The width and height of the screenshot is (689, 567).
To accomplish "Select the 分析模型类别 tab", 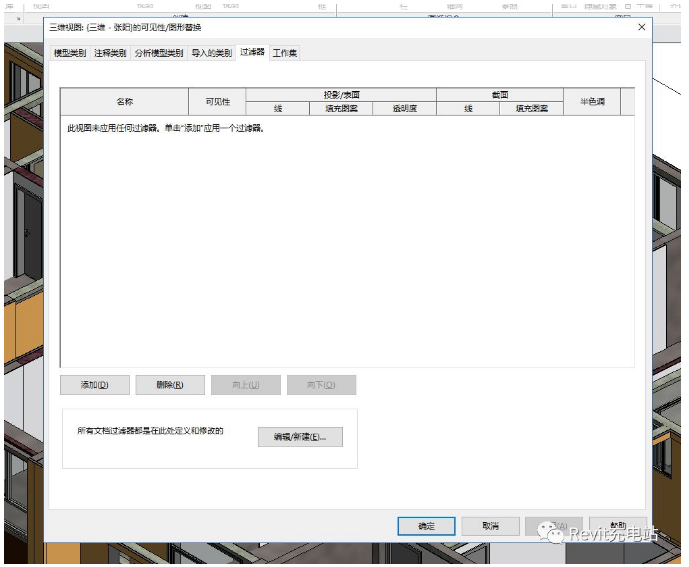I will point(159,53).
